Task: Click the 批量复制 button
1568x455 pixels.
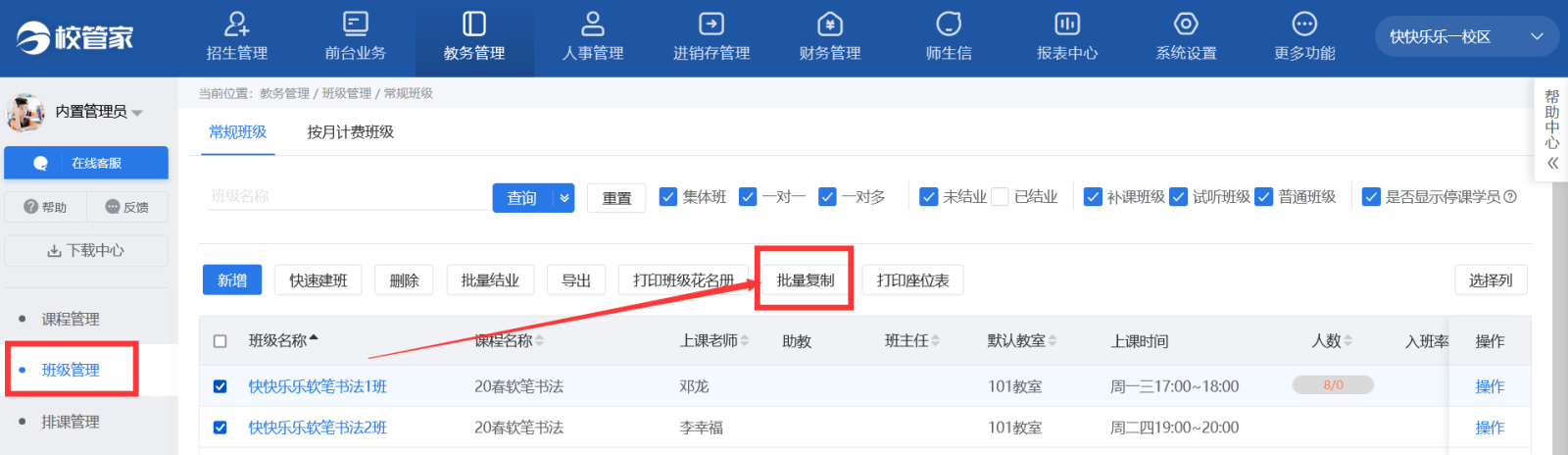Action: point(805,280)
